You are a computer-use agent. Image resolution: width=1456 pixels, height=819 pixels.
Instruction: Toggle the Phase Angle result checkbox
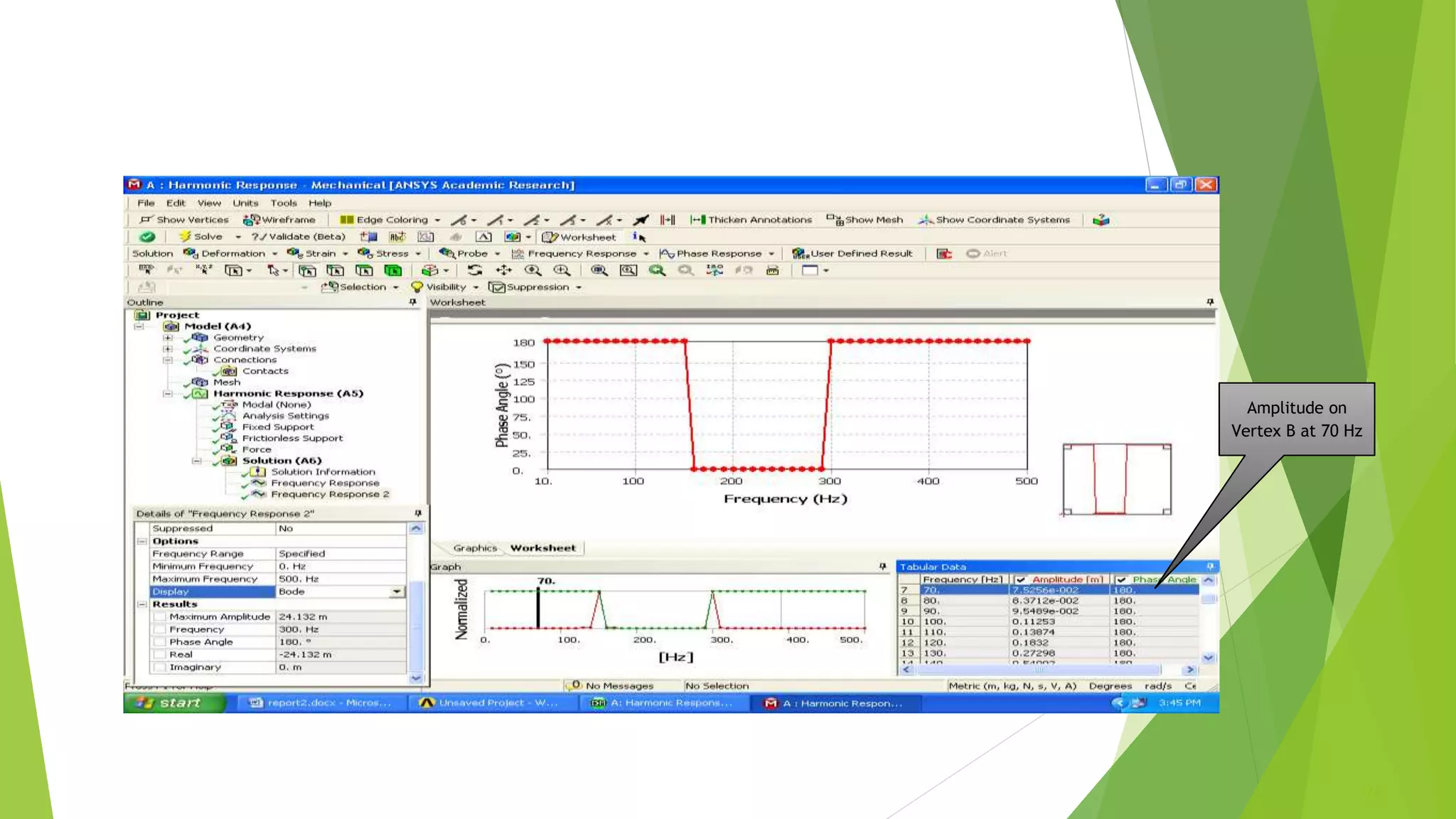tap(160, 642)
